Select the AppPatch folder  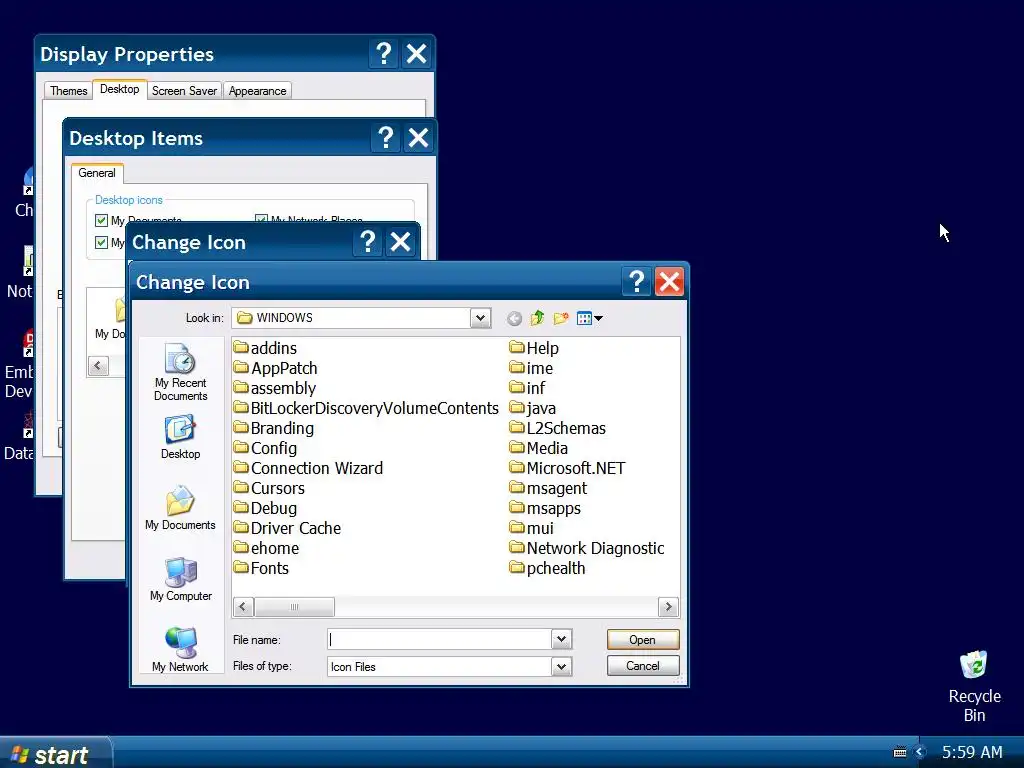[276, 368]
